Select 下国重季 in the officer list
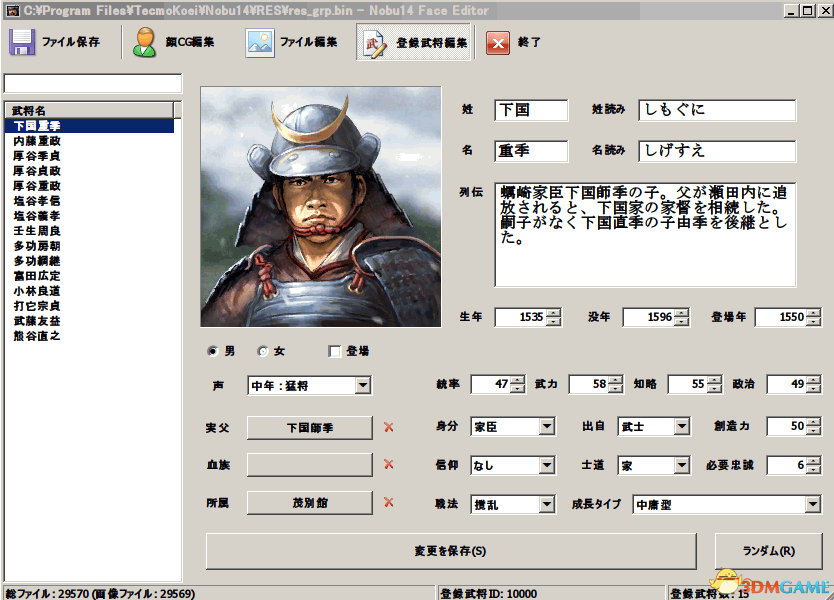834x600 pixels. pos(89,126)
